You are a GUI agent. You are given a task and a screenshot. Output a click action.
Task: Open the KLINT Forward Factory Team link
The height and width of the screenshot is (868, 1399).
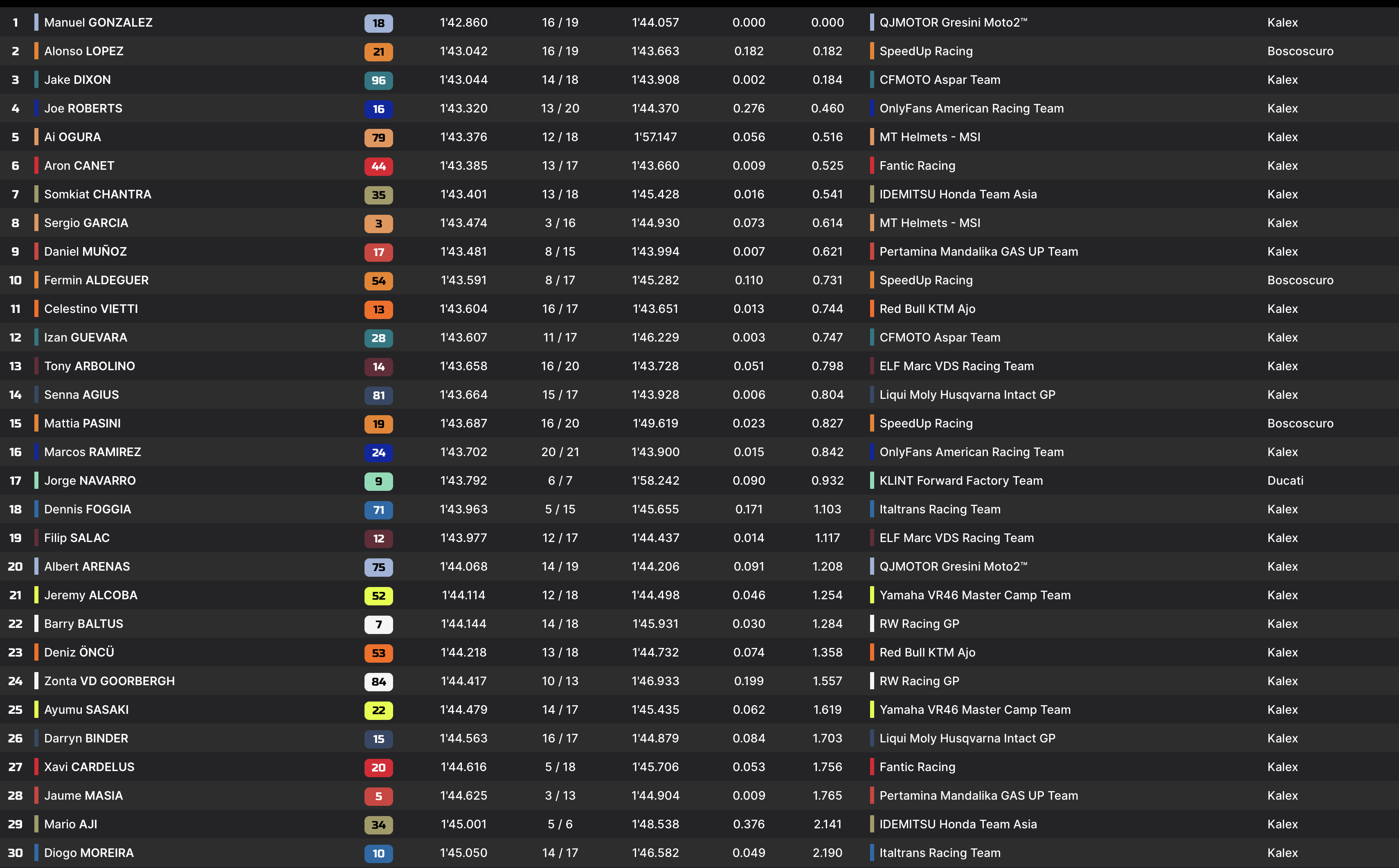coord(961,481)
